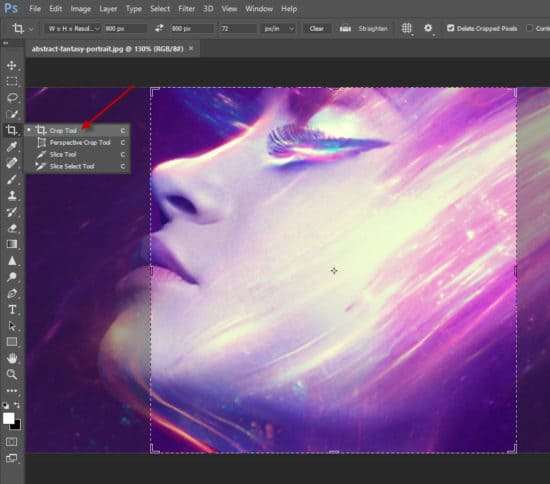Select the Sharpen/Blur triangle tool
Image resolution: width=550 pixels, height=484 pixels.
(x=12, y=261)
